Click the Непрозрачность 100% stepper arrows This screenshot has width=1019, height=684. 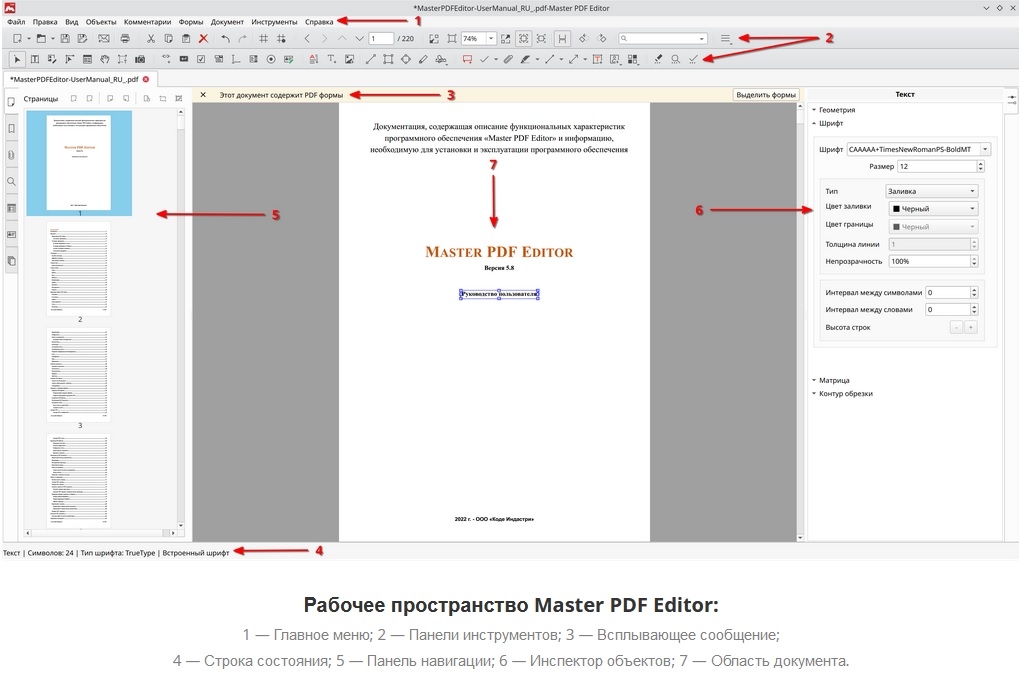(974, 261)
